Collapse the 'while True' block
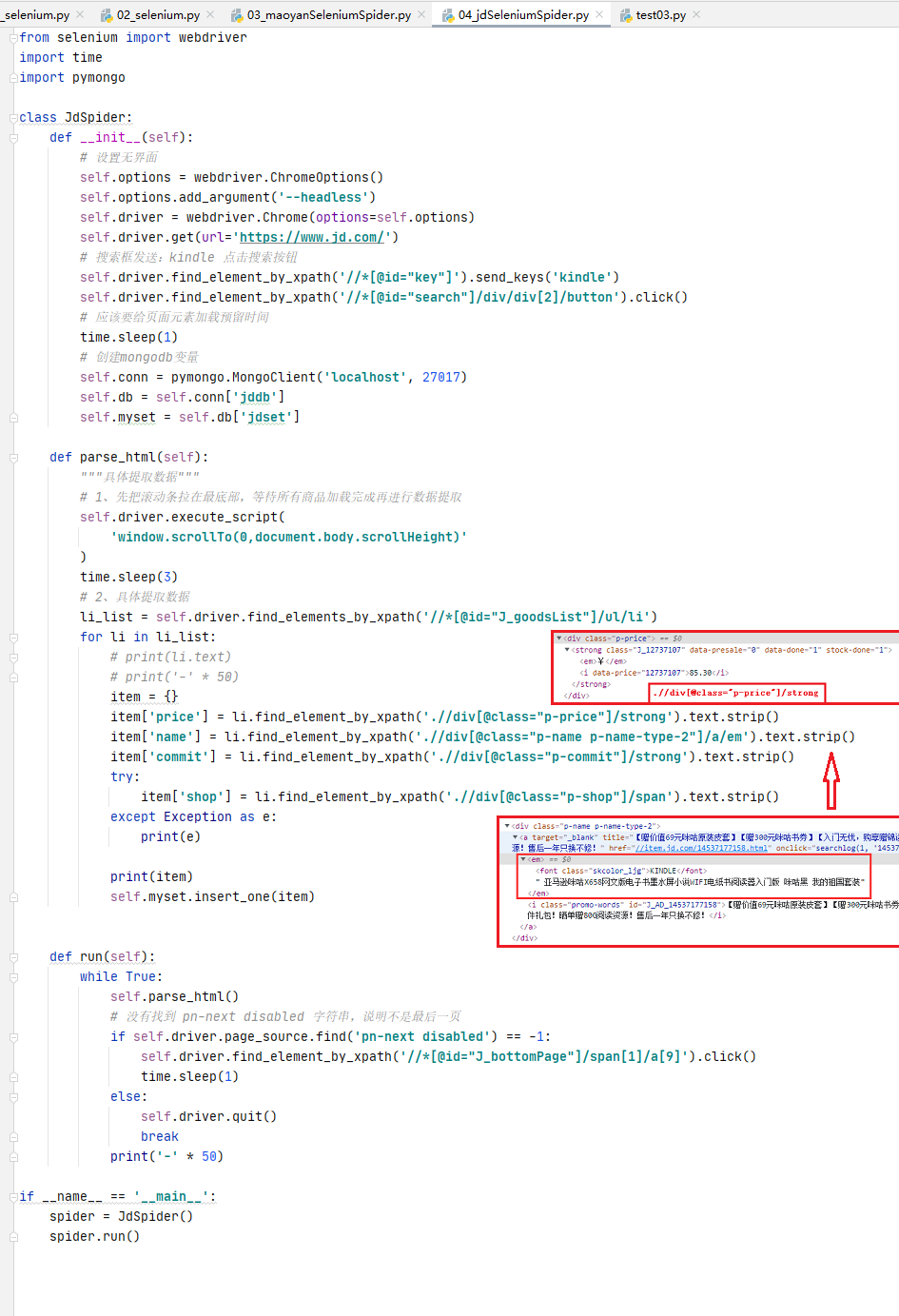 click(x=14, y=976)
